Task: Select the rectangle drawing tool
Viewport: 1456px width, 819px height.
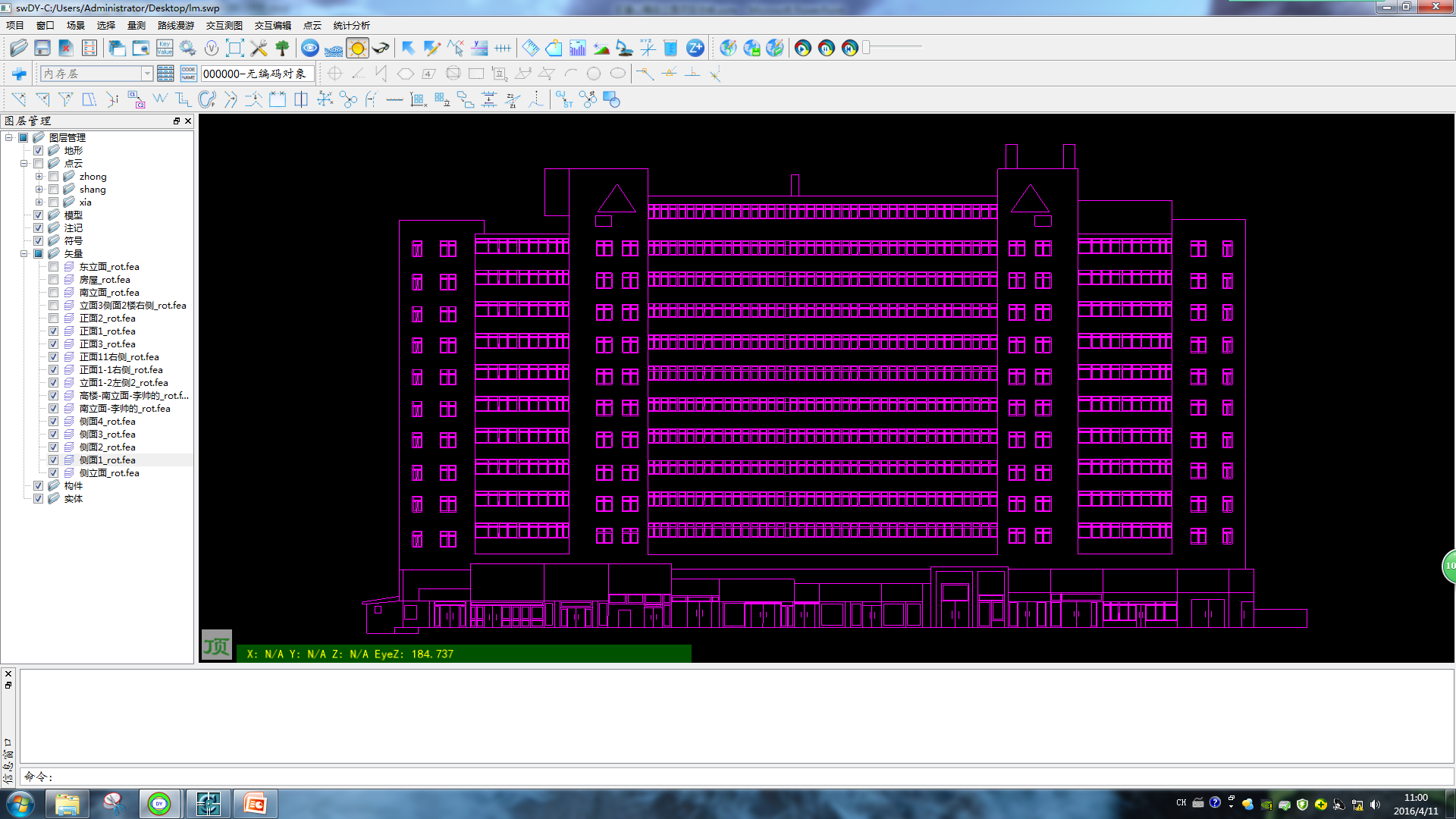Action: pyautogui.click(x=476, y=74)
